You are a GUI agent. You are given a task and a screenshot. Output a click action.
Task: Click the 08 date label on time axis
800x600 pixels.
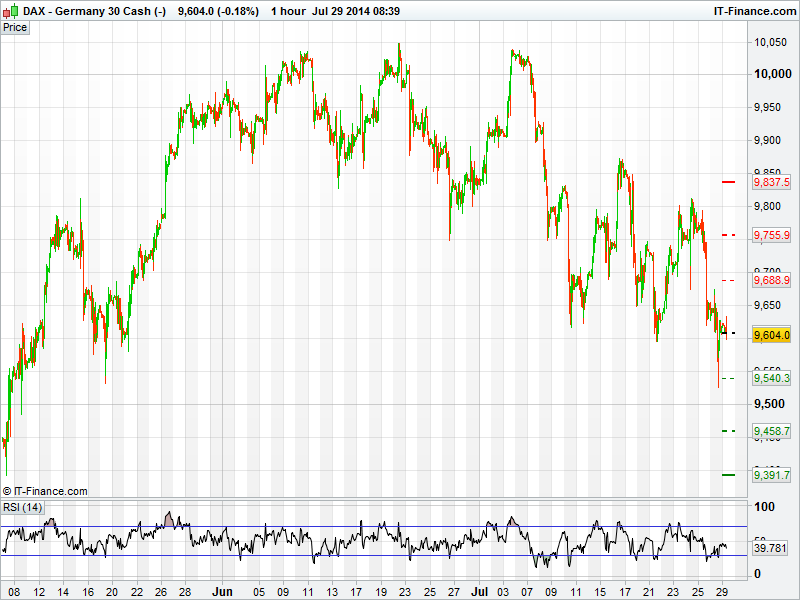(14, 592)
